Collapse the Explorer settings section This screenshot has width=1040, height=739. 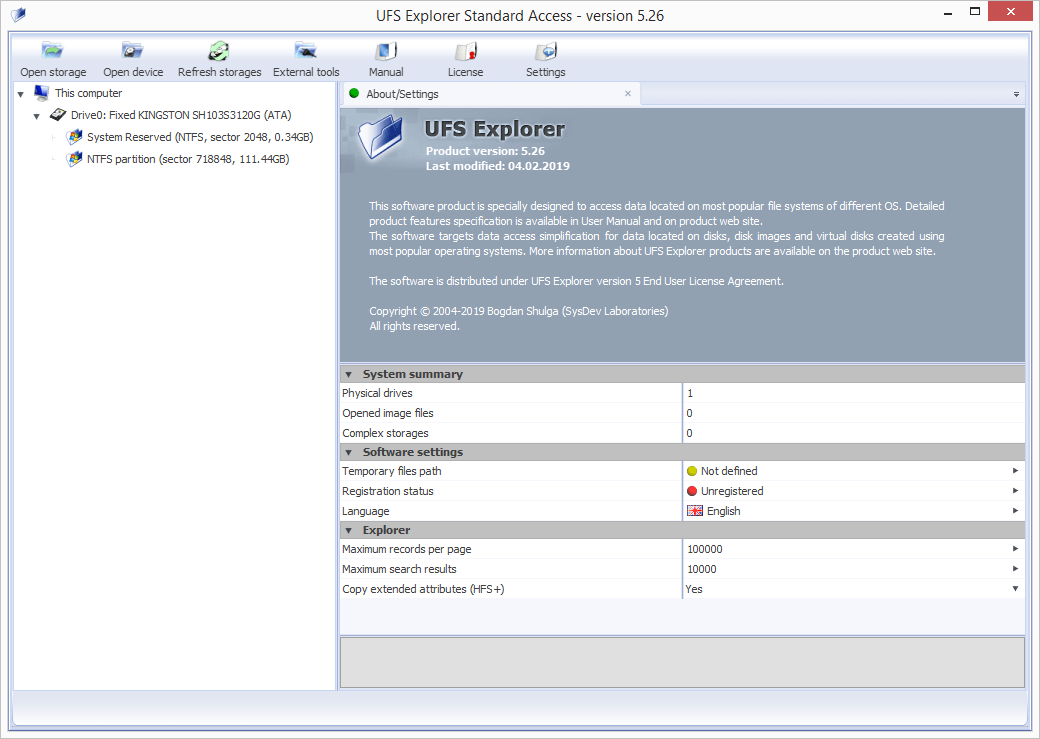click(349, 530)
